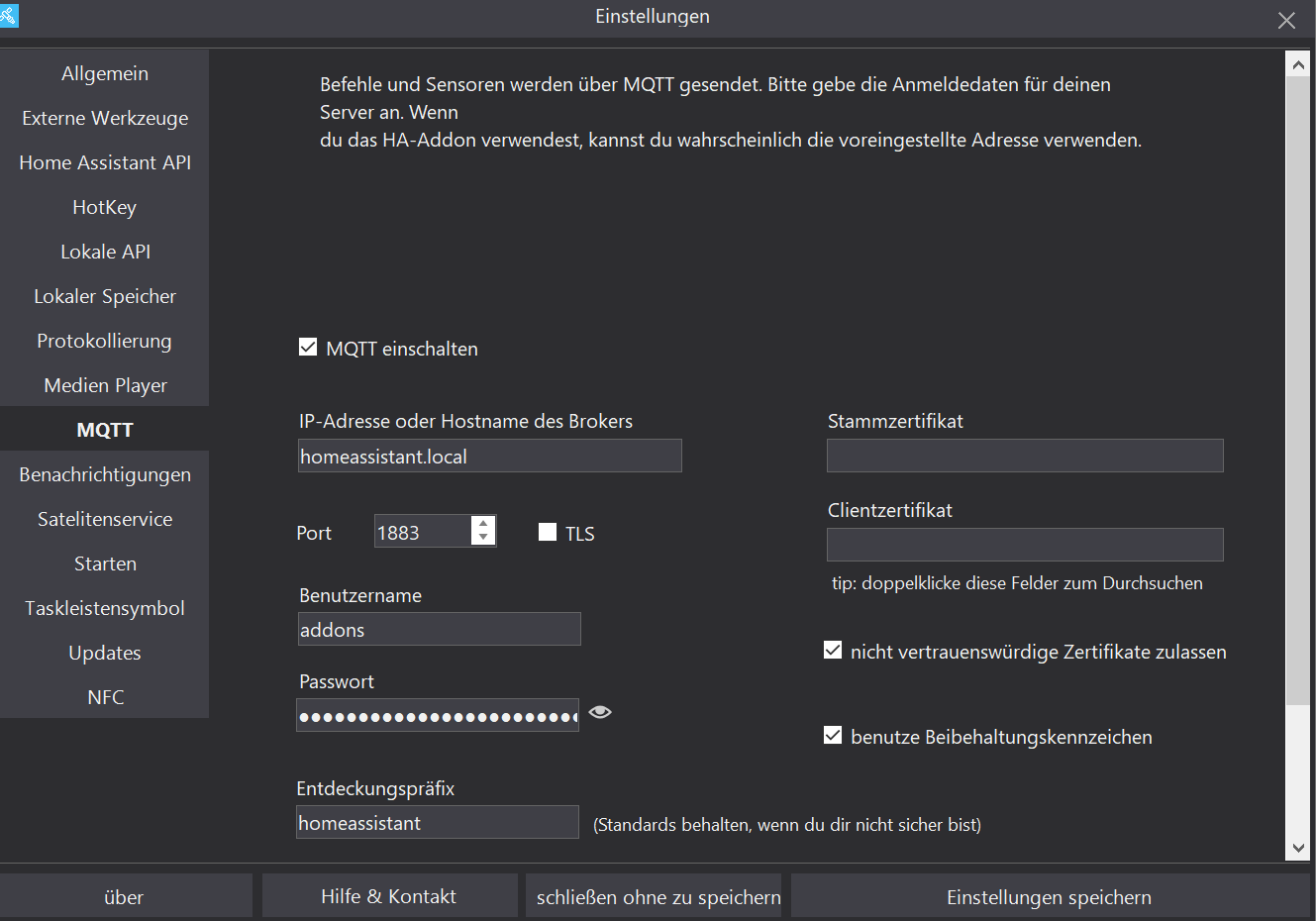Viewport: 1316px width, 921px height.
Task: Uncheck 'nicht vertrauenswürdige Zertifikate zulassen'
Action: coord(833,651)
